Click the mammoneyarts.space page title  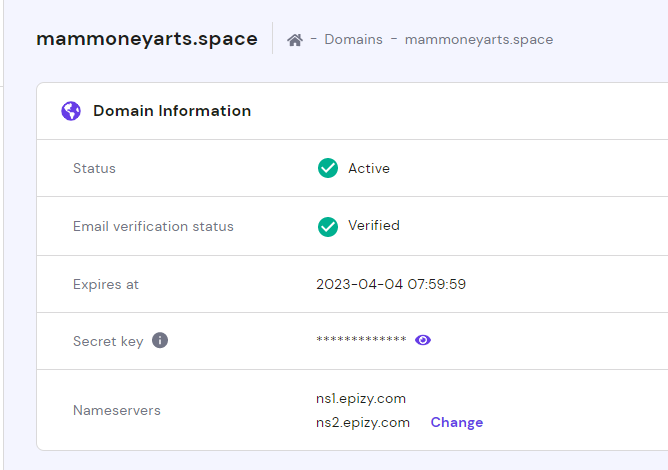pyautogui.click(x=147, y=39)
